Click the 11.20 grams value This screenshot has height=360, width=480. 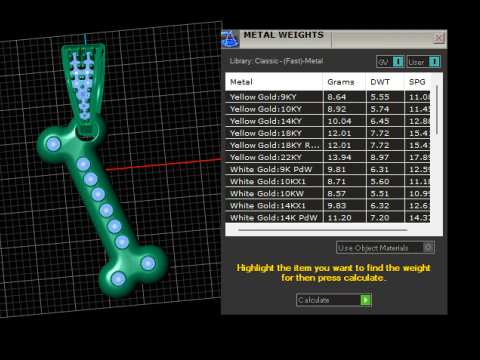pyautogui.click(x=339, y=218)
